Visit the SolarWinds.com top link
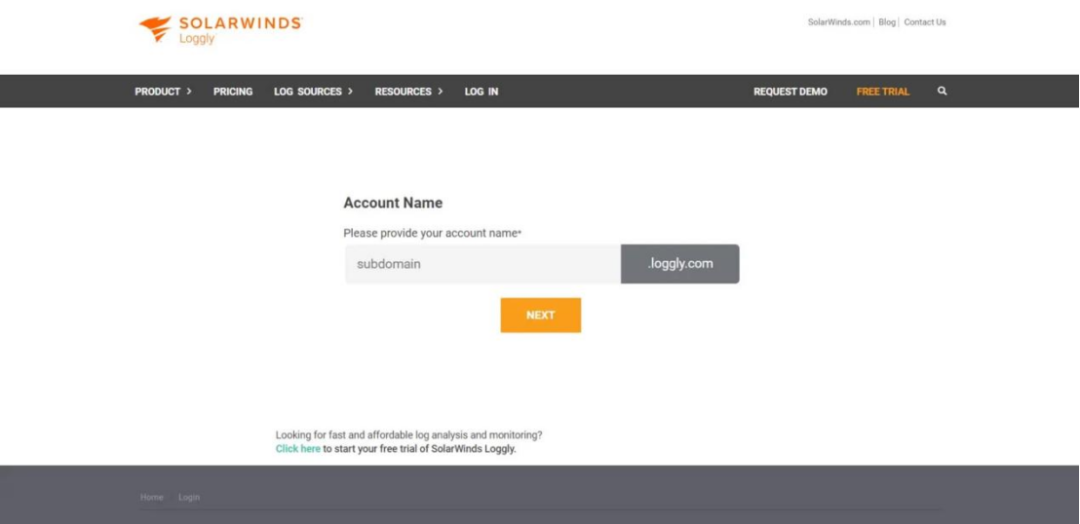The width and height of the screenshot is (1080, 524). [838, 22]
